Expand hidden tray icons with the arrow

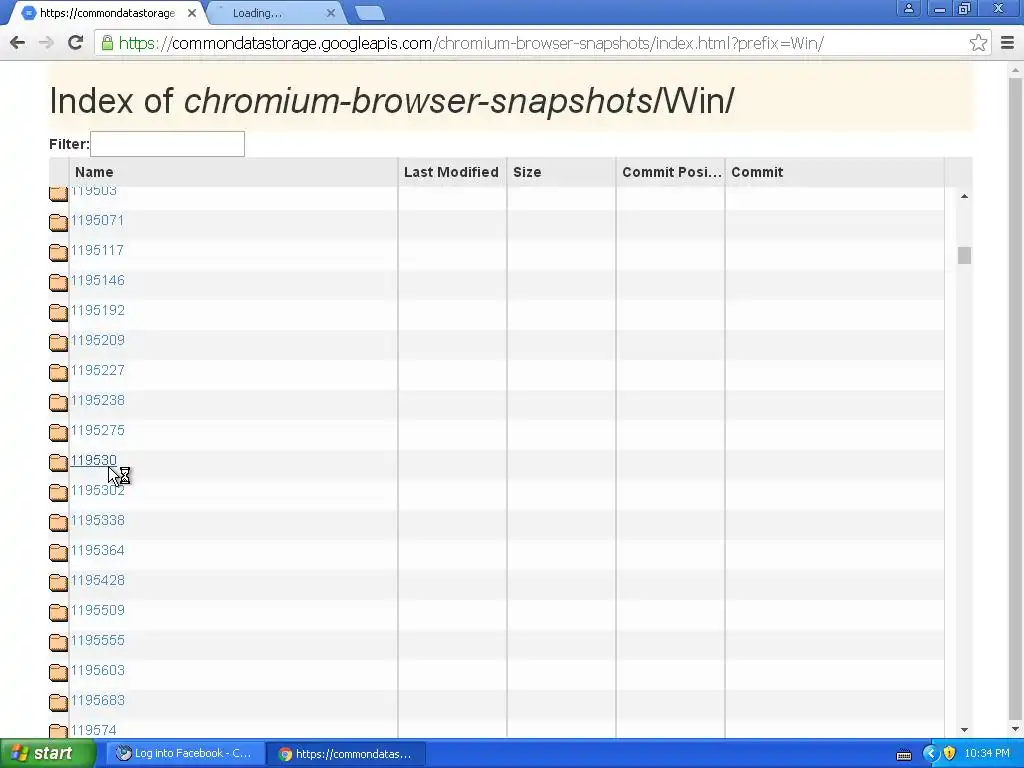pos(930,754)
